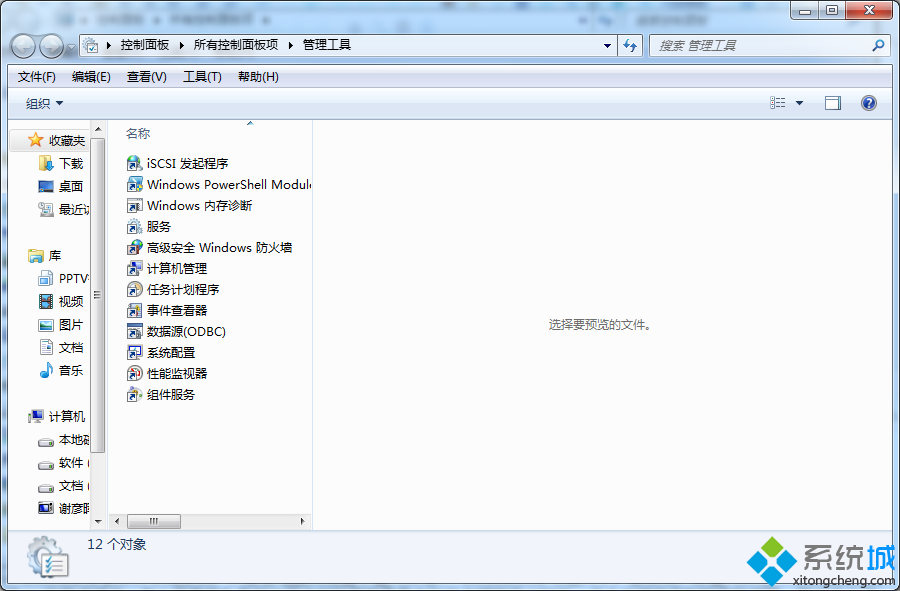Open the 下载 folder icon in sidebar
This screenshot has width=900, height=591.
pos(46,164)
